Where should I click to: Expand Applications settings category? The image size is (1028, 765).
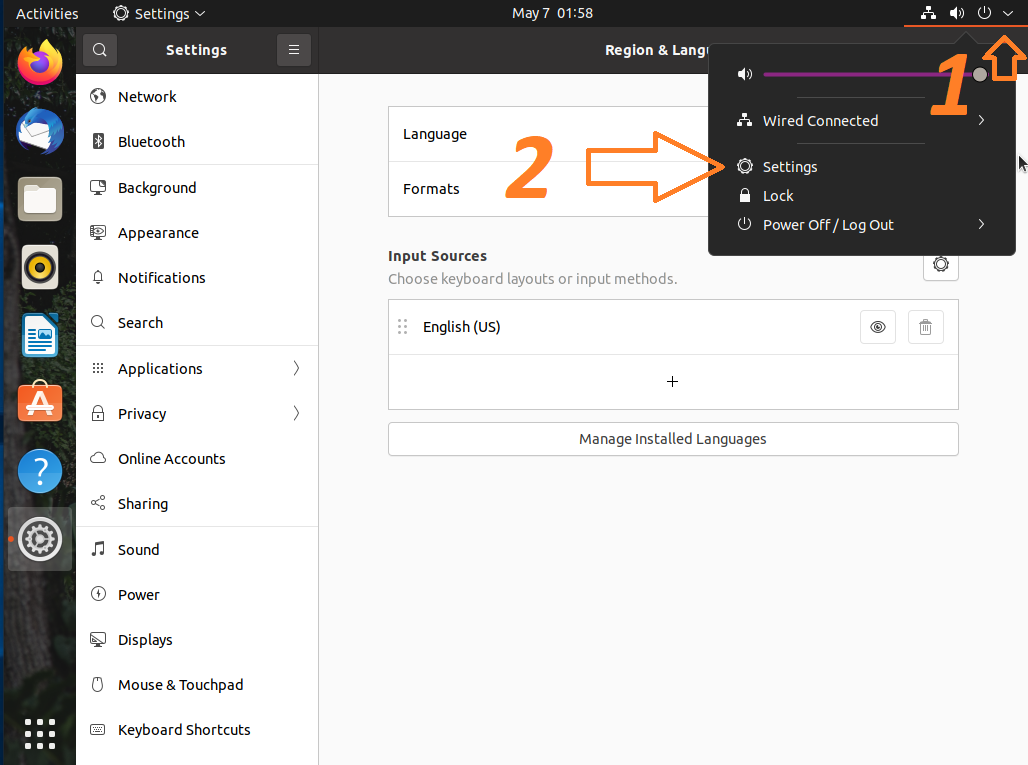tap(197, 369)
